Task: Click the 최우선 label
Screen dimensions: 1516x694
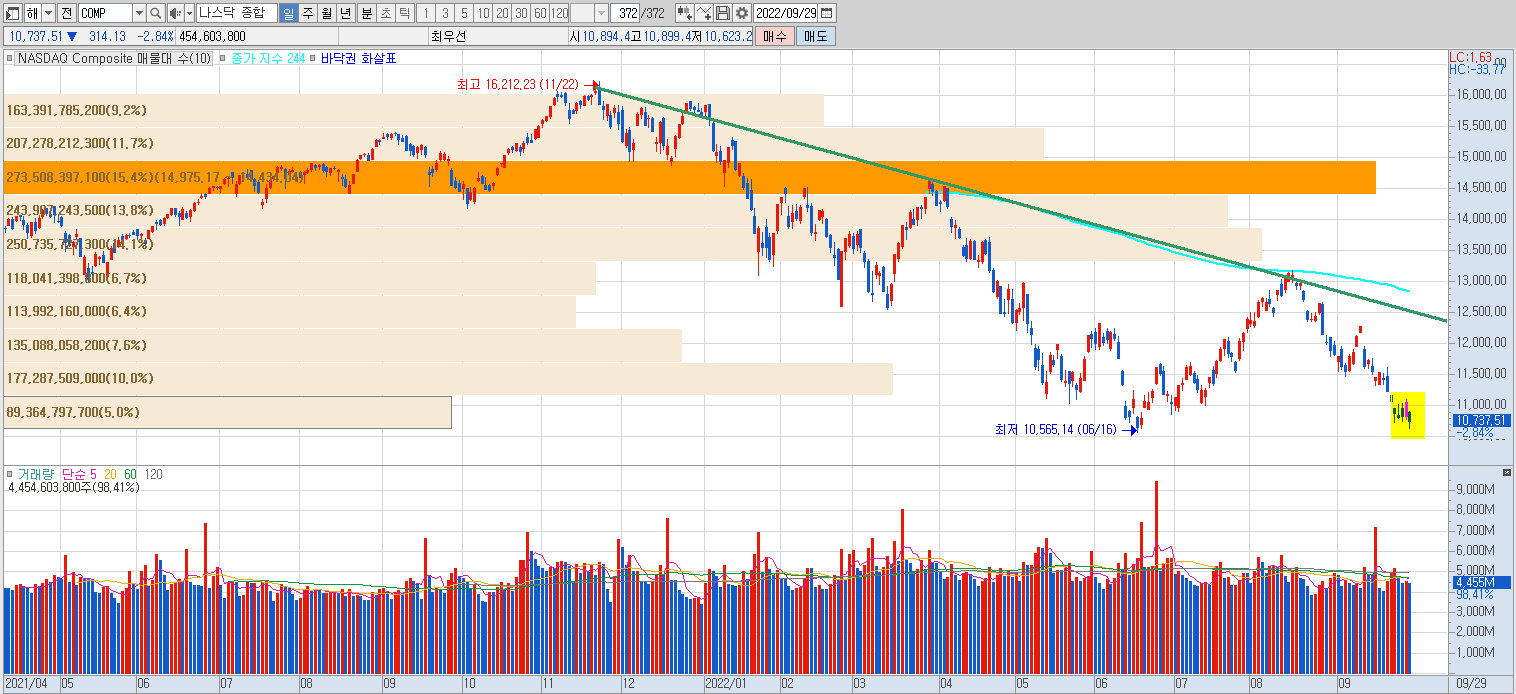Action: click(449, 36)
